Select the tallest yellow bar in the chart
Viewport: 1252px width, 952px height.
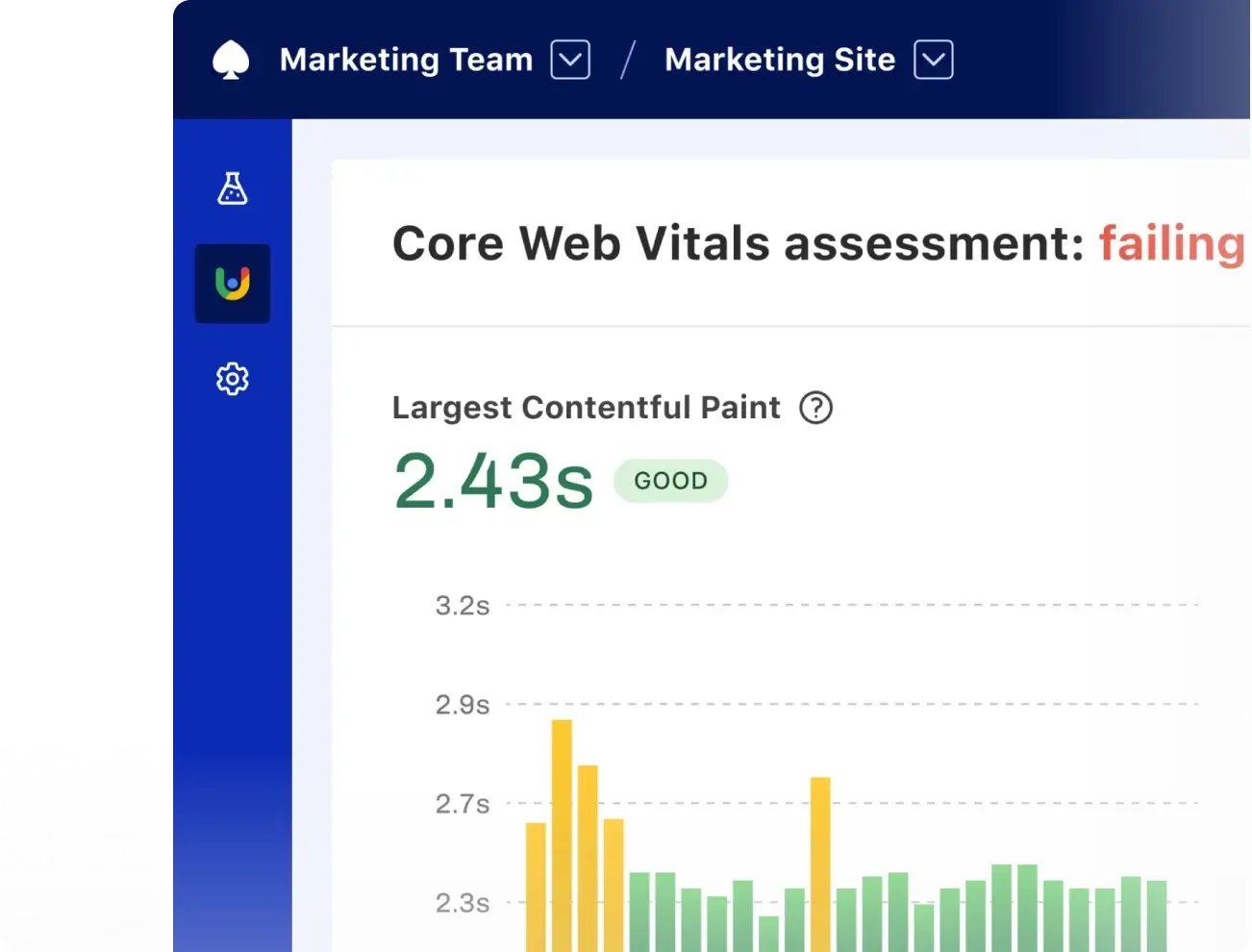pos(563,837)
